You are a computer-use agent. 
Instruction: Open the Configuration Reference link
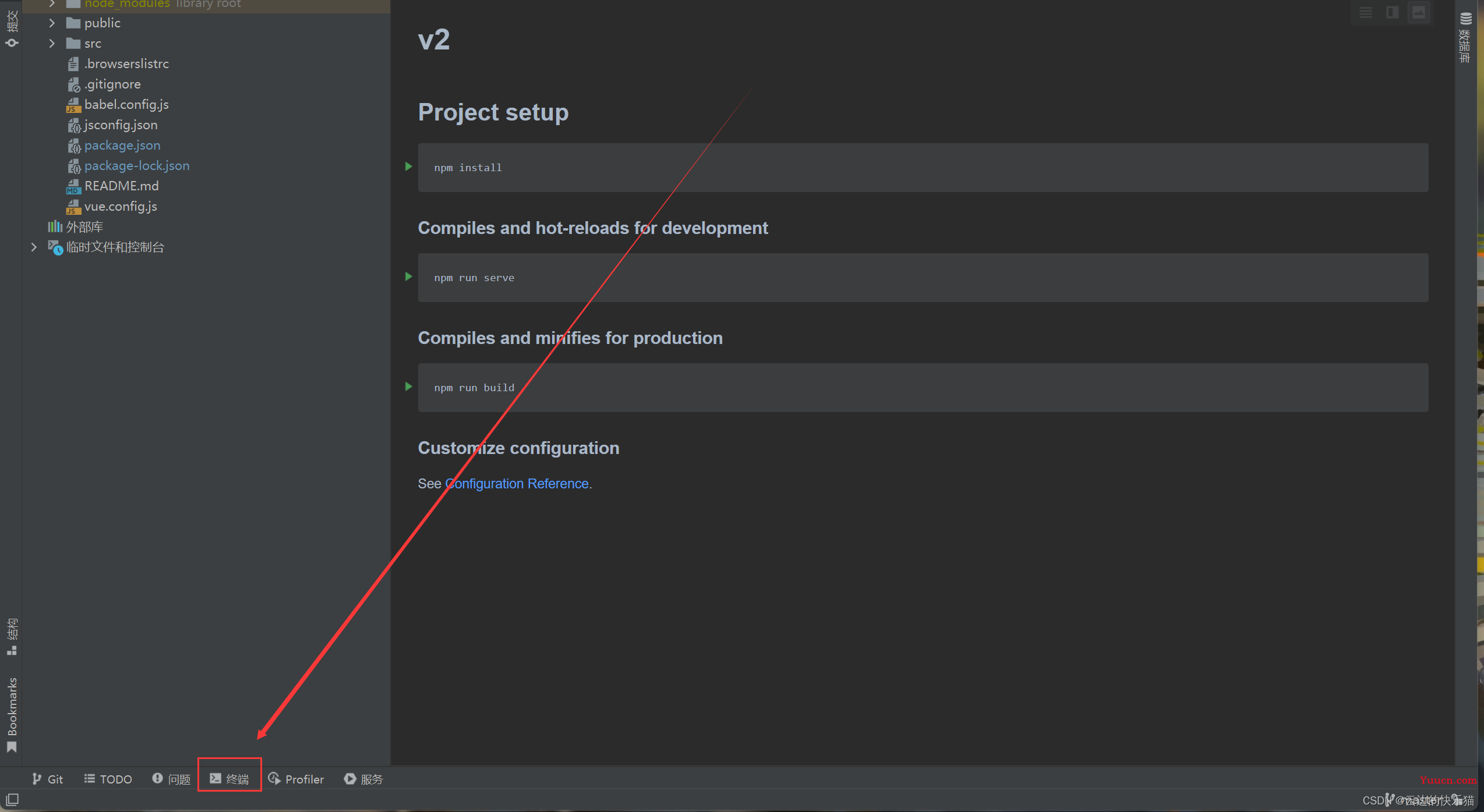click(517, 483)
